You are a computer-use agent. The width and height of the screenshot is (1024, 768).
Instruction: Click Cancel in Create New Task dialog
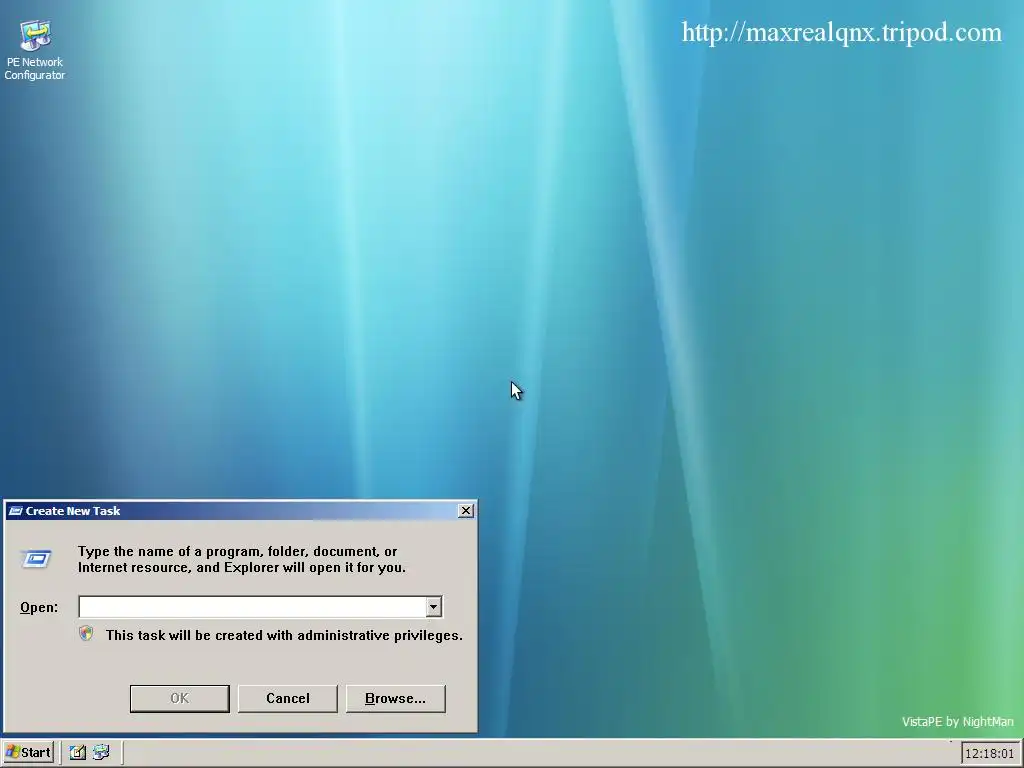pos(287,698)
